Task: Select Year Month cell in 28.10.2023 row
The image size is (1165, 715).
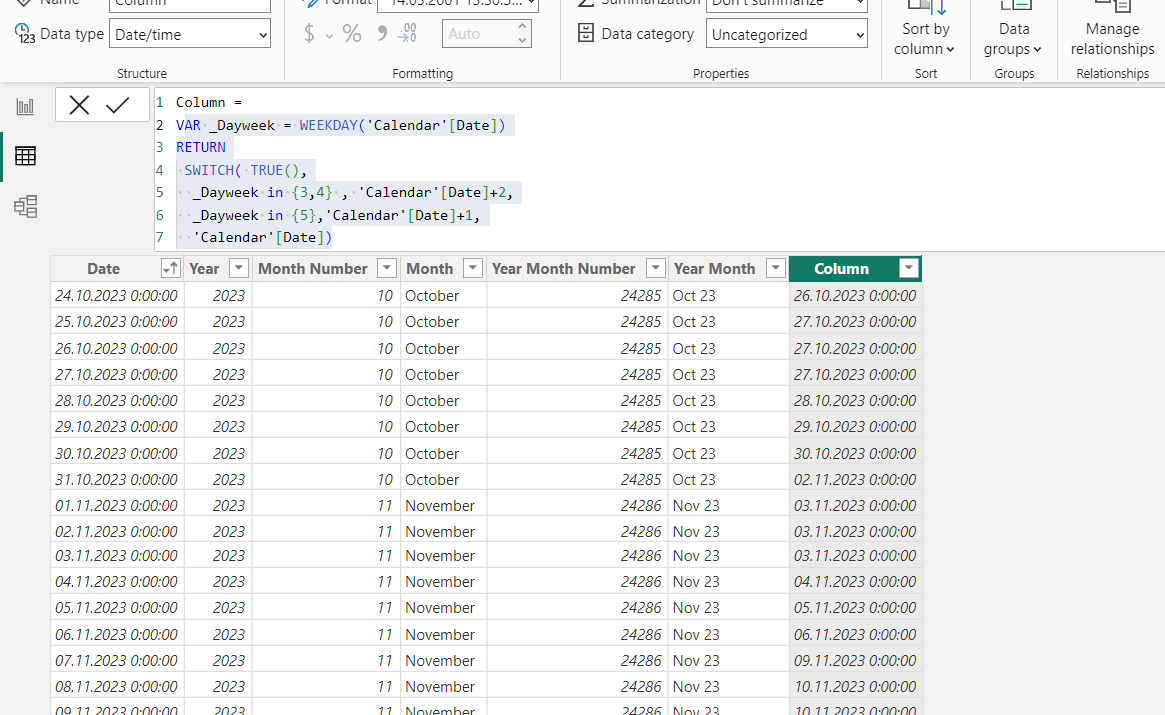Action: pyautogui.click(x=728, y=401)
